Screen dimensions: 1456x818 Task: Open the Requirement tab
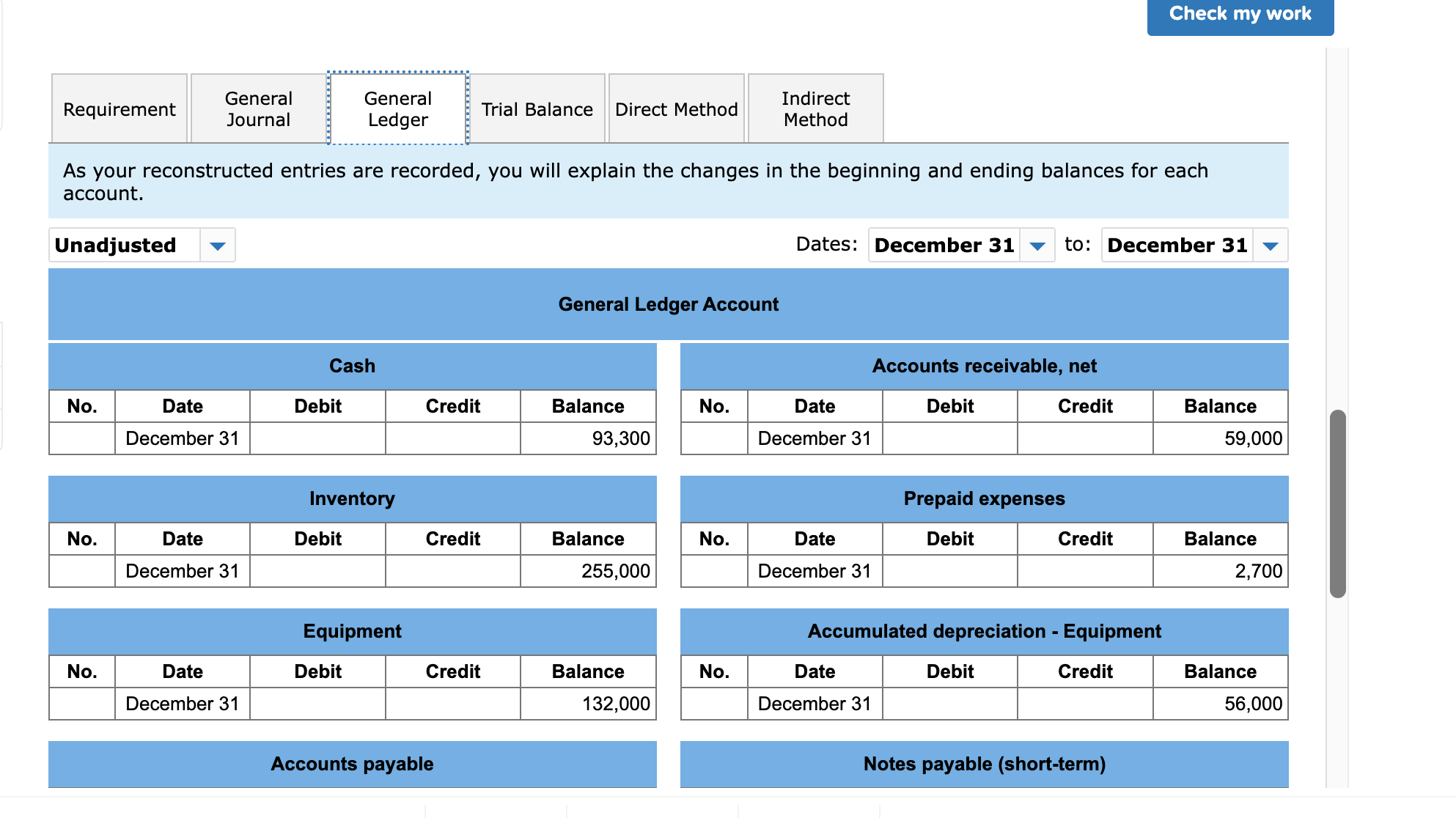(x=120, y=109)
